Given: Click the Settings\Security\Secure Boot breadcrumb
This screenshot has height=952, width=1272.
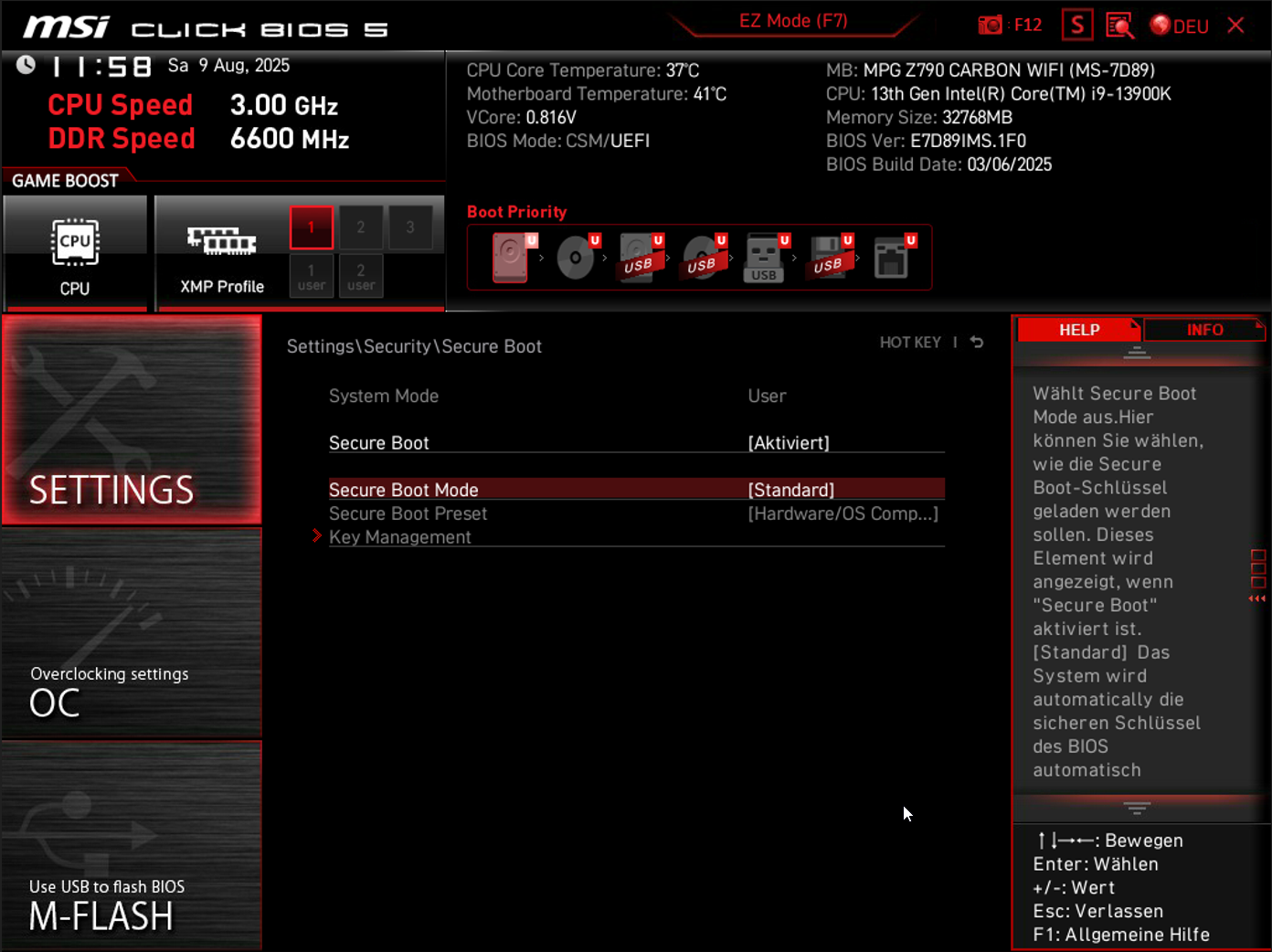Looking at the screenshot, I should (x=414, y=346).
